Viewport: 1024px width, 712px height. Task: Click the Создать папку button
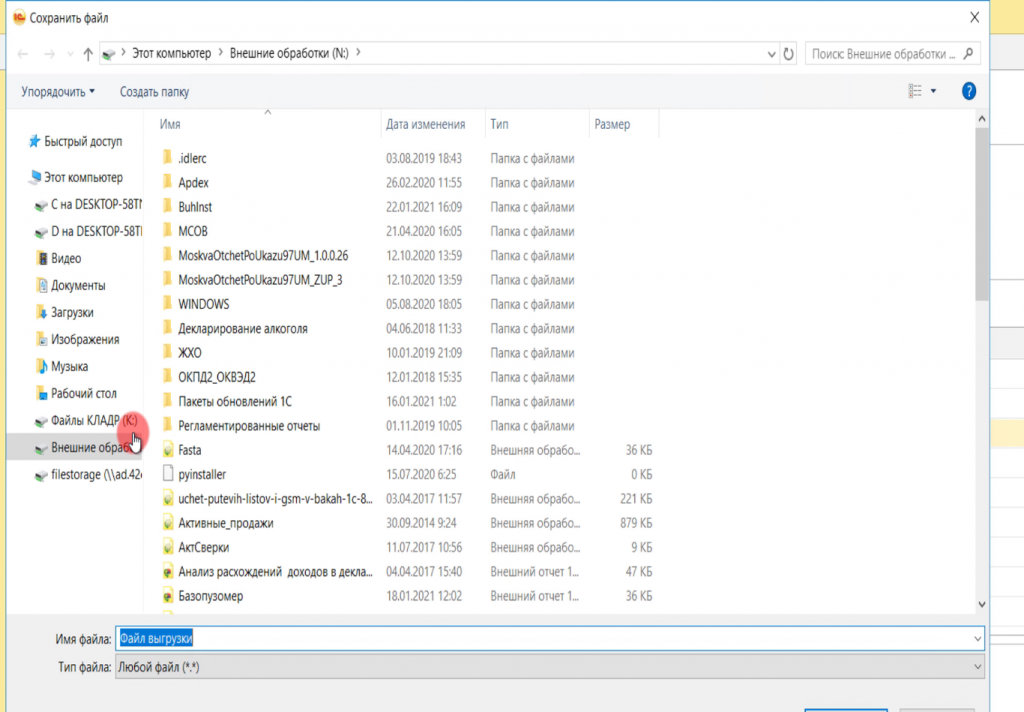click(154, 92)
